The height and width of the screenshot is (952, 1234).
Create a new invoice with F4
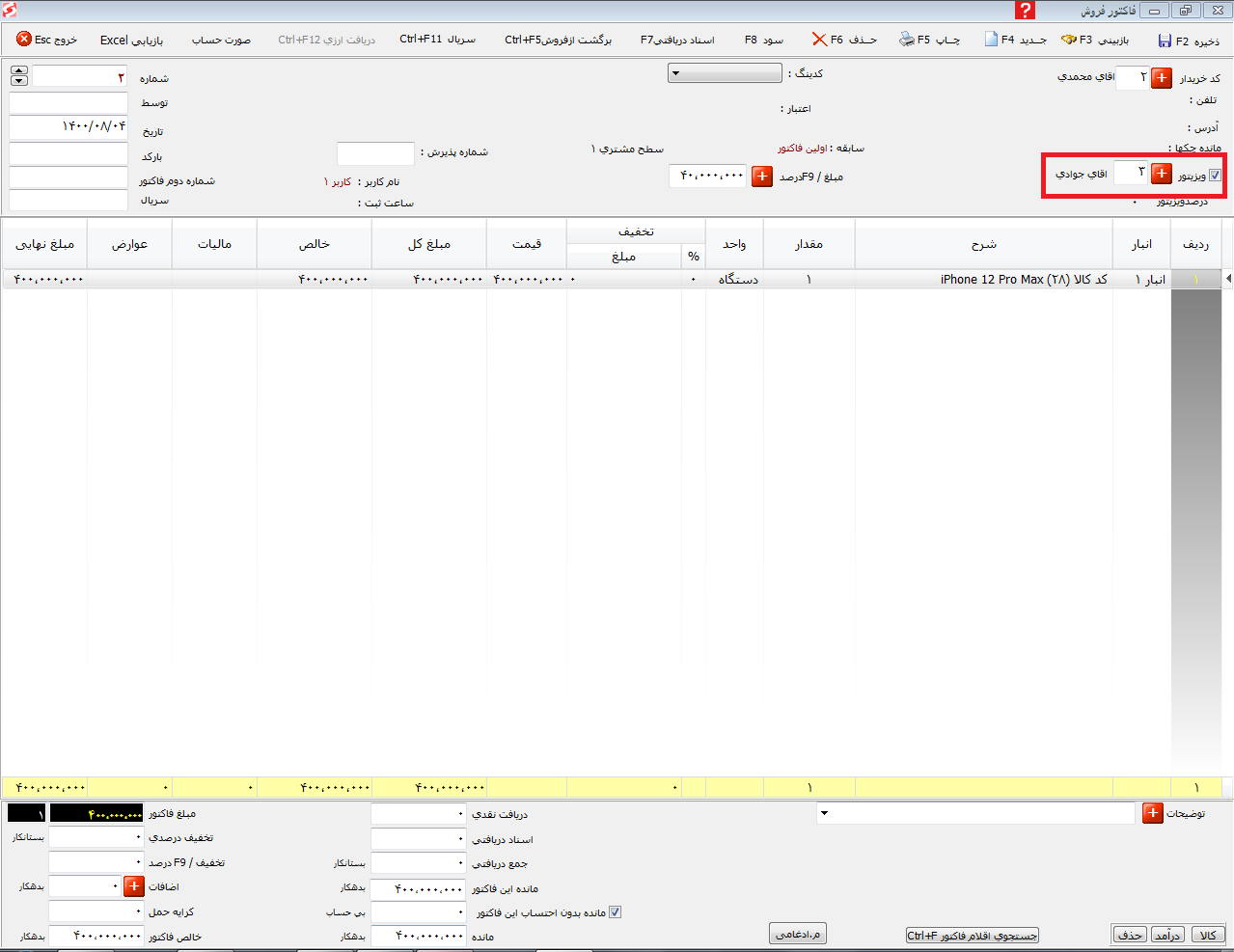tap(1016, 40)
